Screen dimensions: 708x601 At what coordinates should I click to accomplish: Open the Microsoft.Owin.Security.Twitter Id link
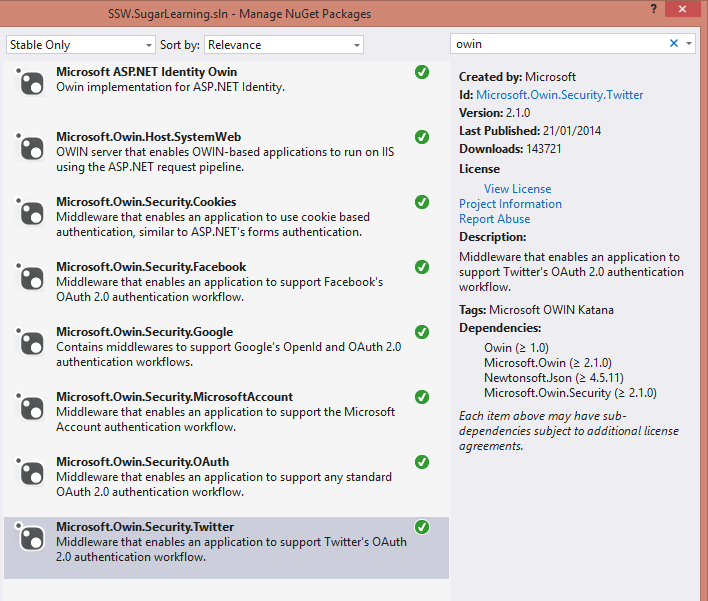(559, 95)
